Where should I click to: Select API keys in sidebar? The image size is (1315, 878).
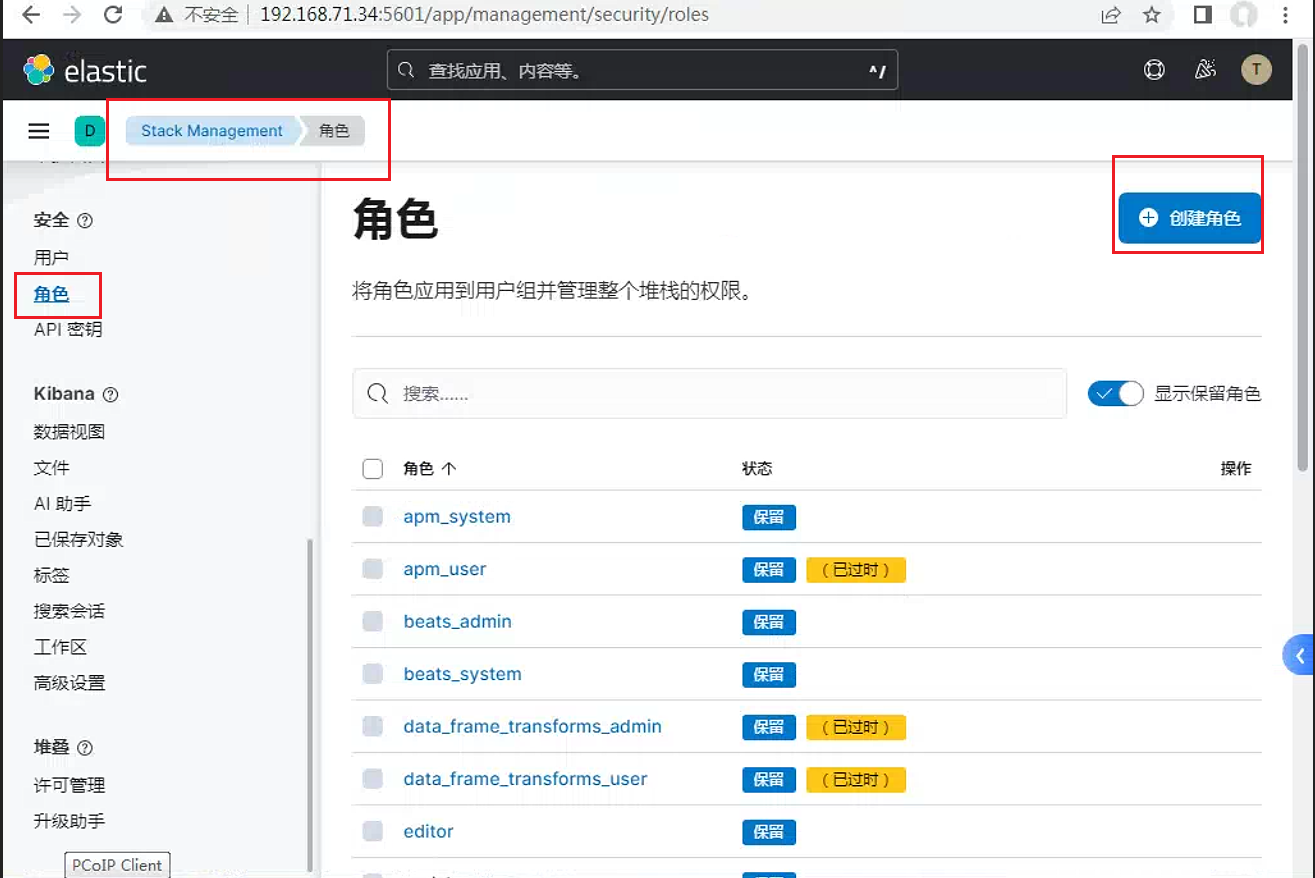[x=68, y=329]
